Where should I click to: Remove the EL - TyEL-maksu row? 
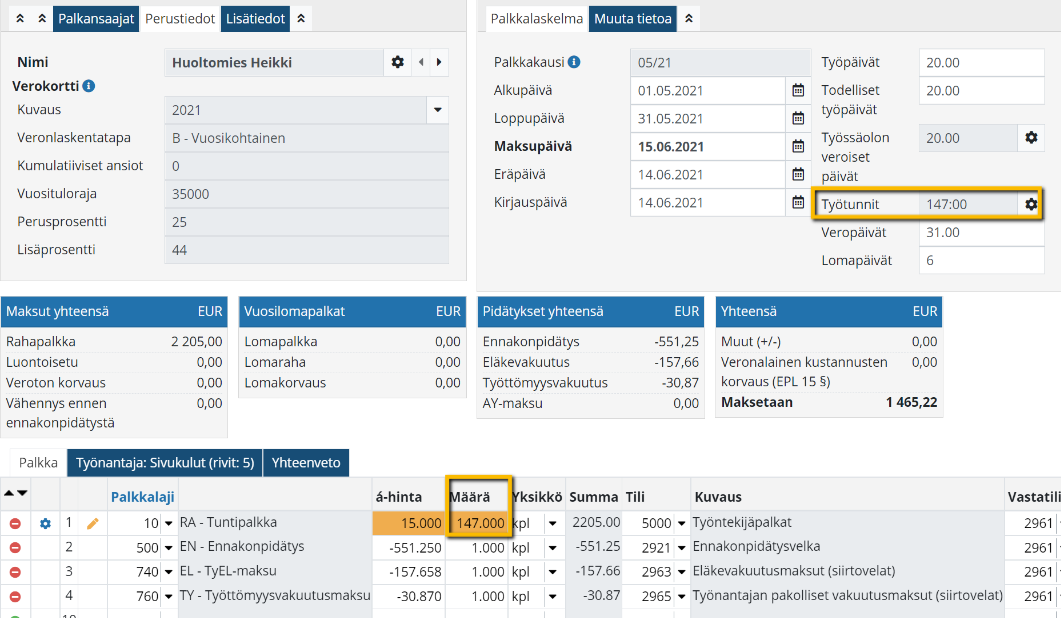tap(15, 572)
